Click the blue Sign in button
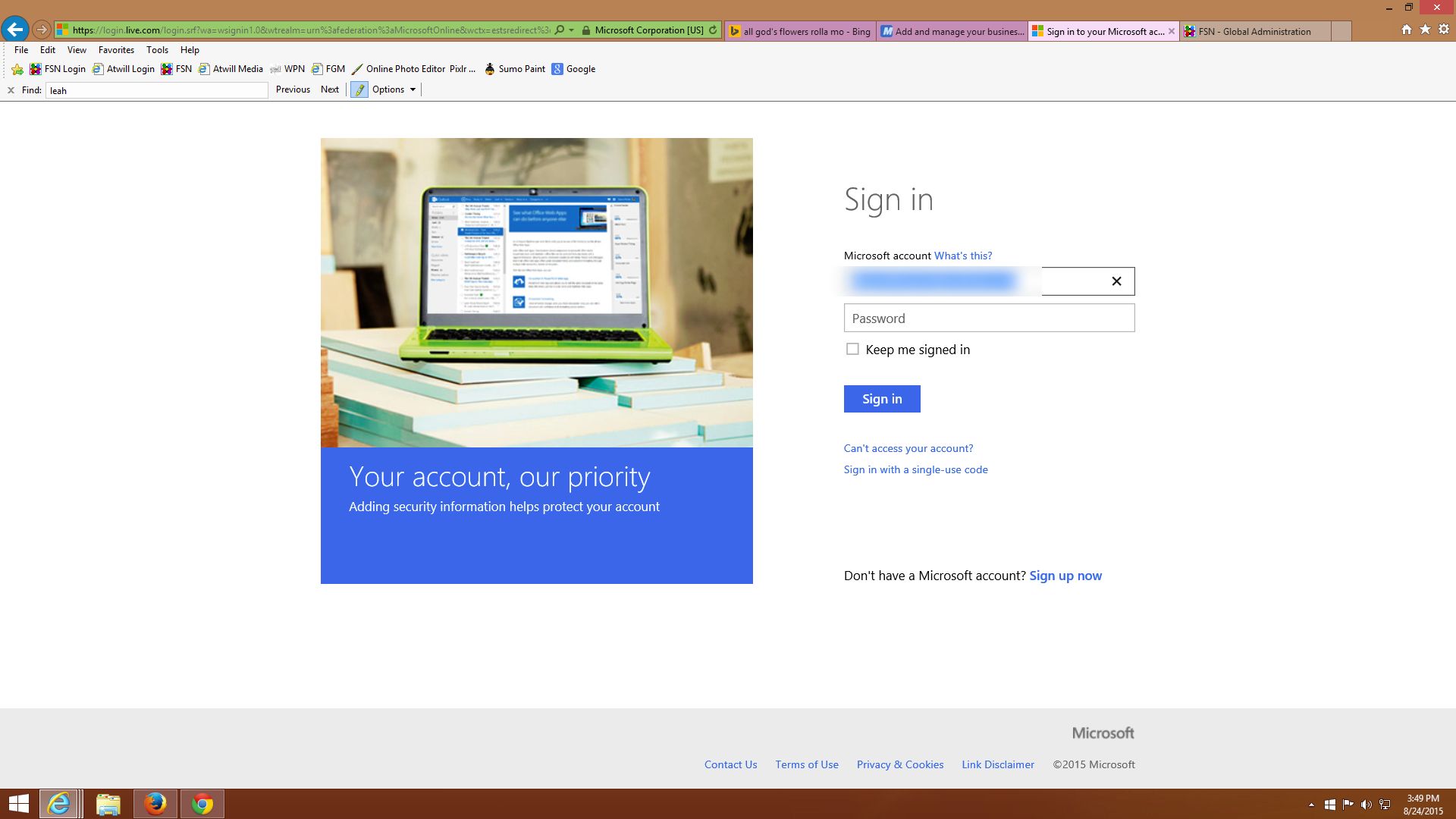 coord(882,399)
